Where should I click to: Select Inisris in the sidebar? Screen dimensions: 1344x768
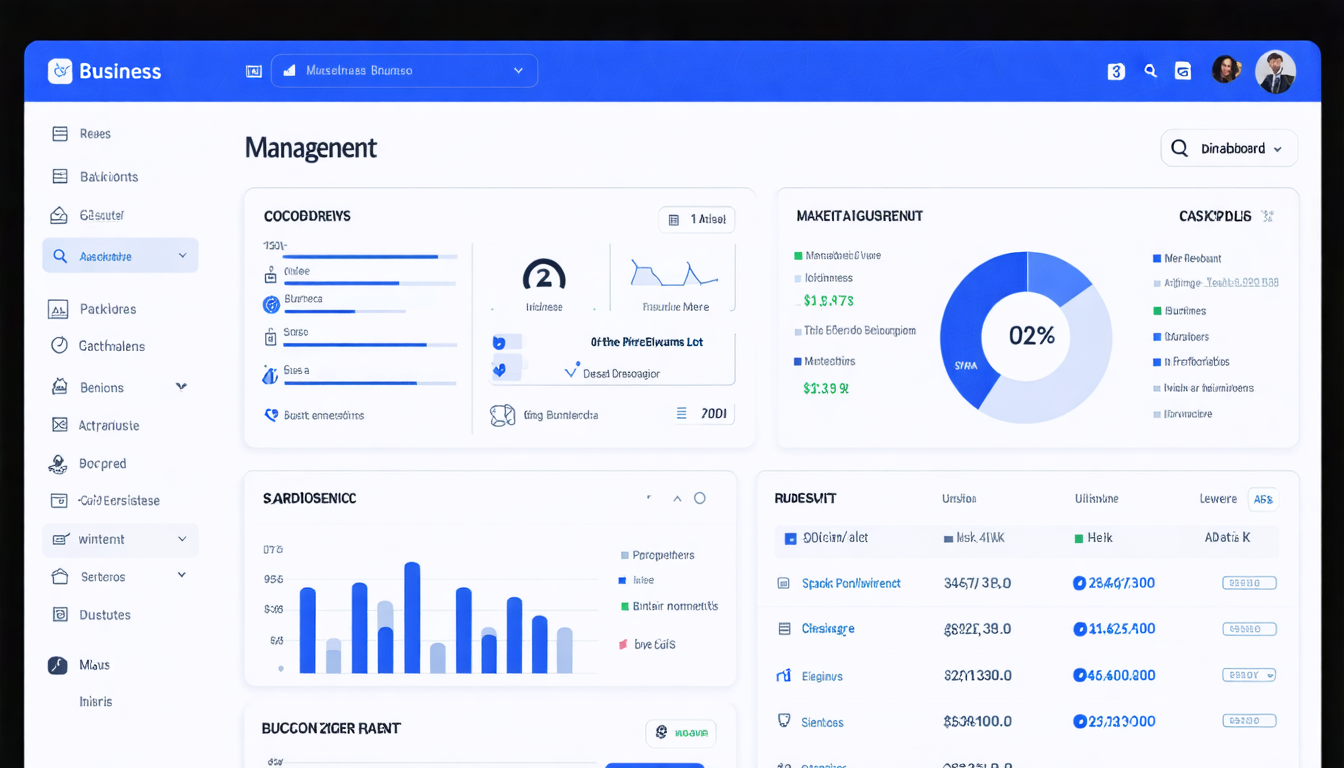96,702
